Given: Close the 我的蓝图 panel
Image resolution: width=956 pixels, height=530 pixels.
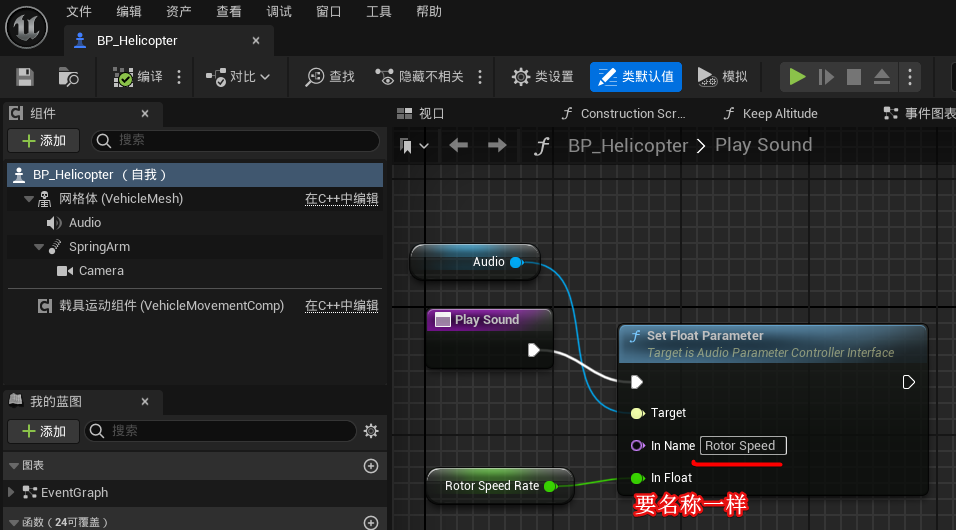Looking at the screenshot, I should 144,401.
